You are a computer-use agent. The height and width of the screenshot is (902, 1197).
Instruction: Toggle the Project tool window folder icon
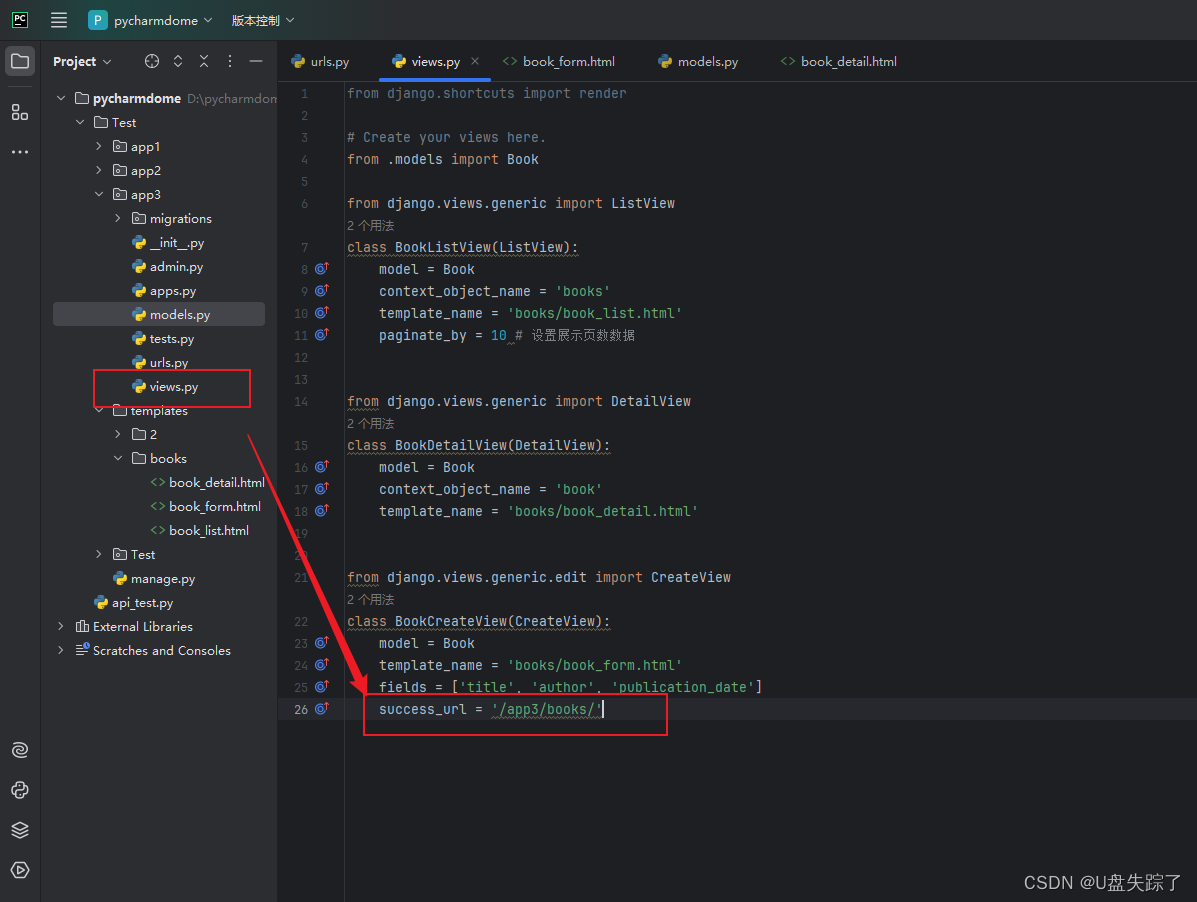(x=20, y=60)
